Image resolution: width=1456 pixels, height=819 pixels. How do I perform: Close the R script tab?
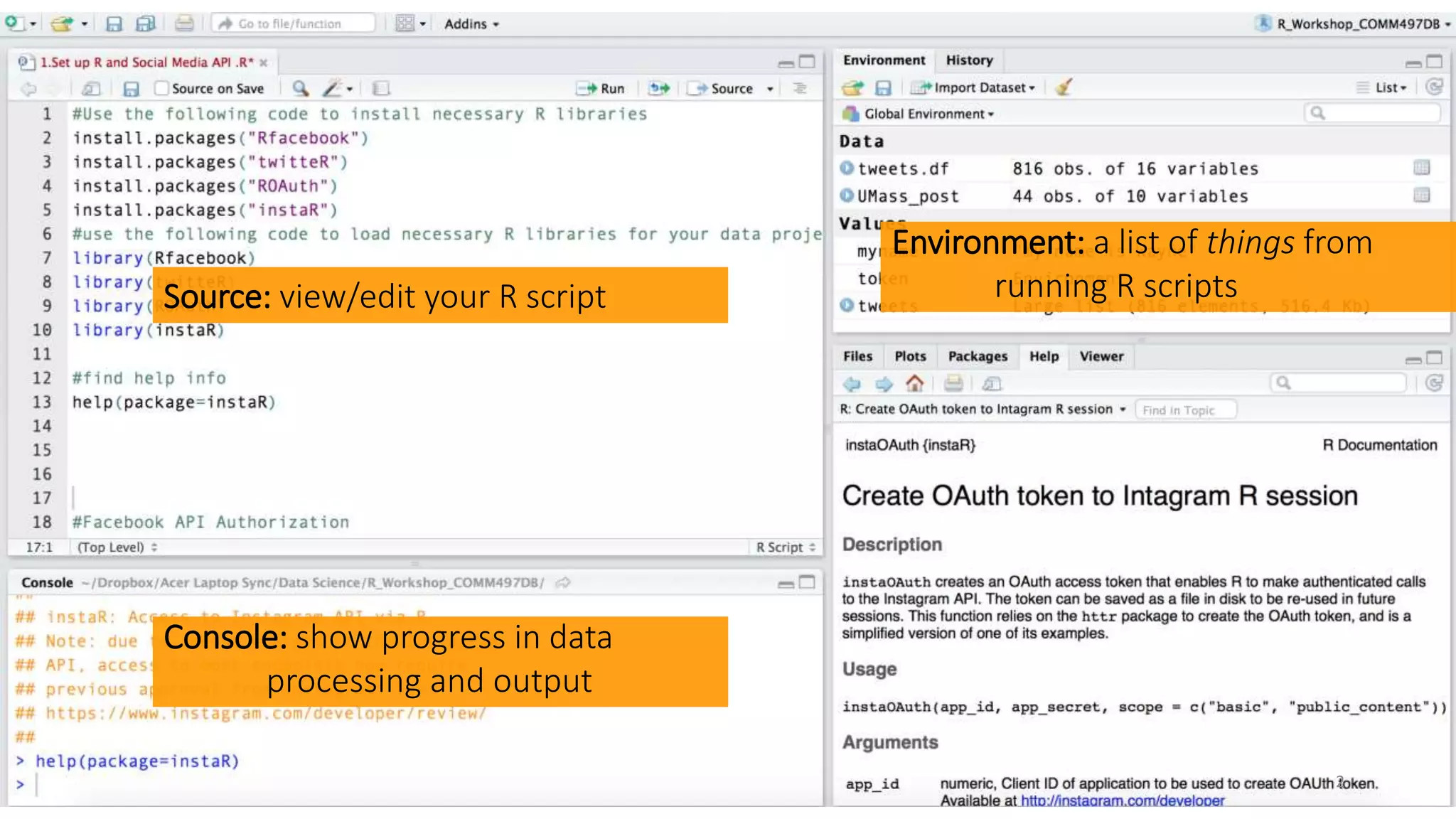[x=264, y=63]
